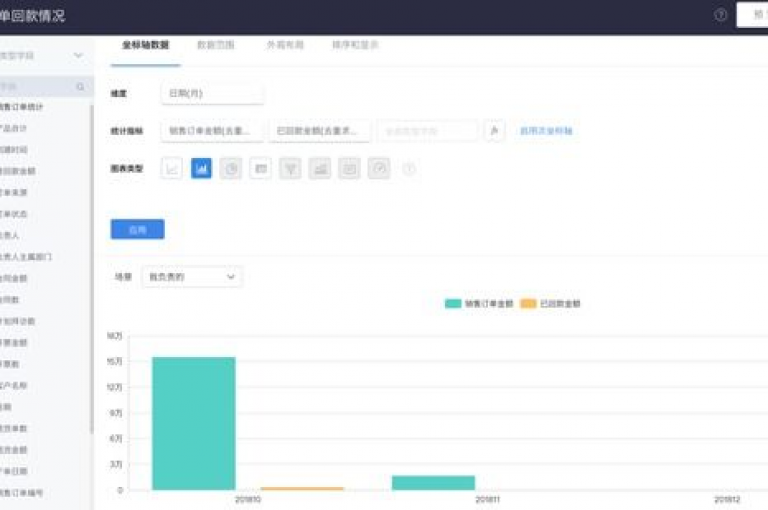Click the blue 应用 apply button

138,229
